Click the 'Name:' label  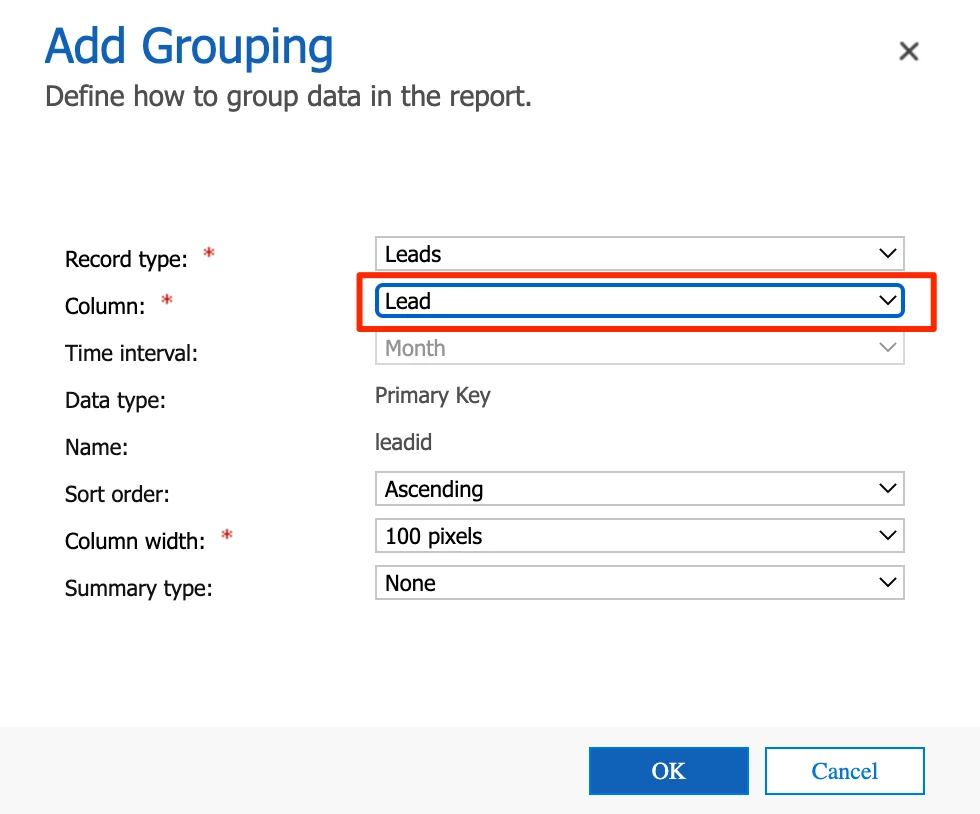[x=96, y=447]
